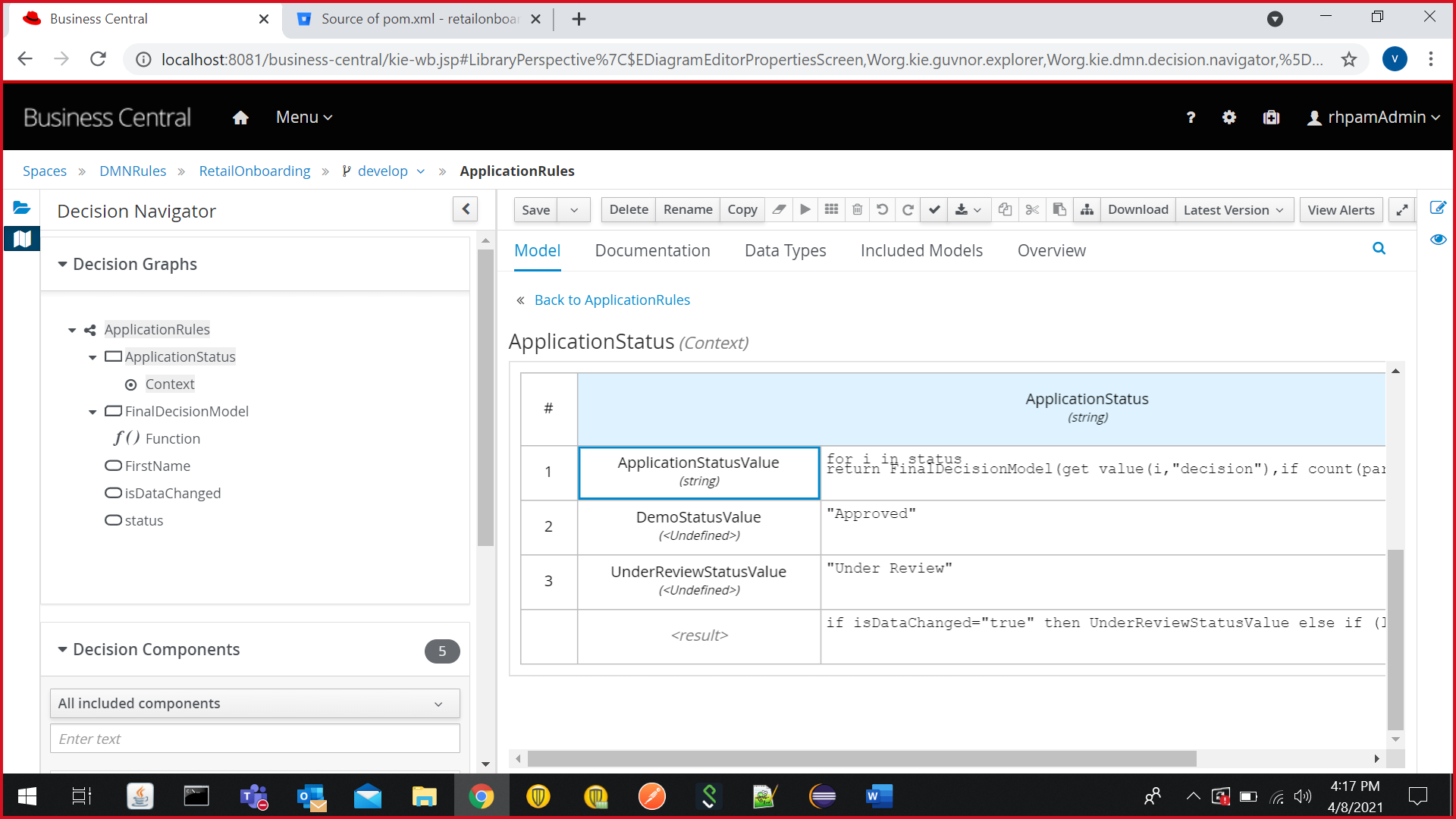1456x819 pixels.
Task: Click the View Alerts button
Action: (1341, 210)
